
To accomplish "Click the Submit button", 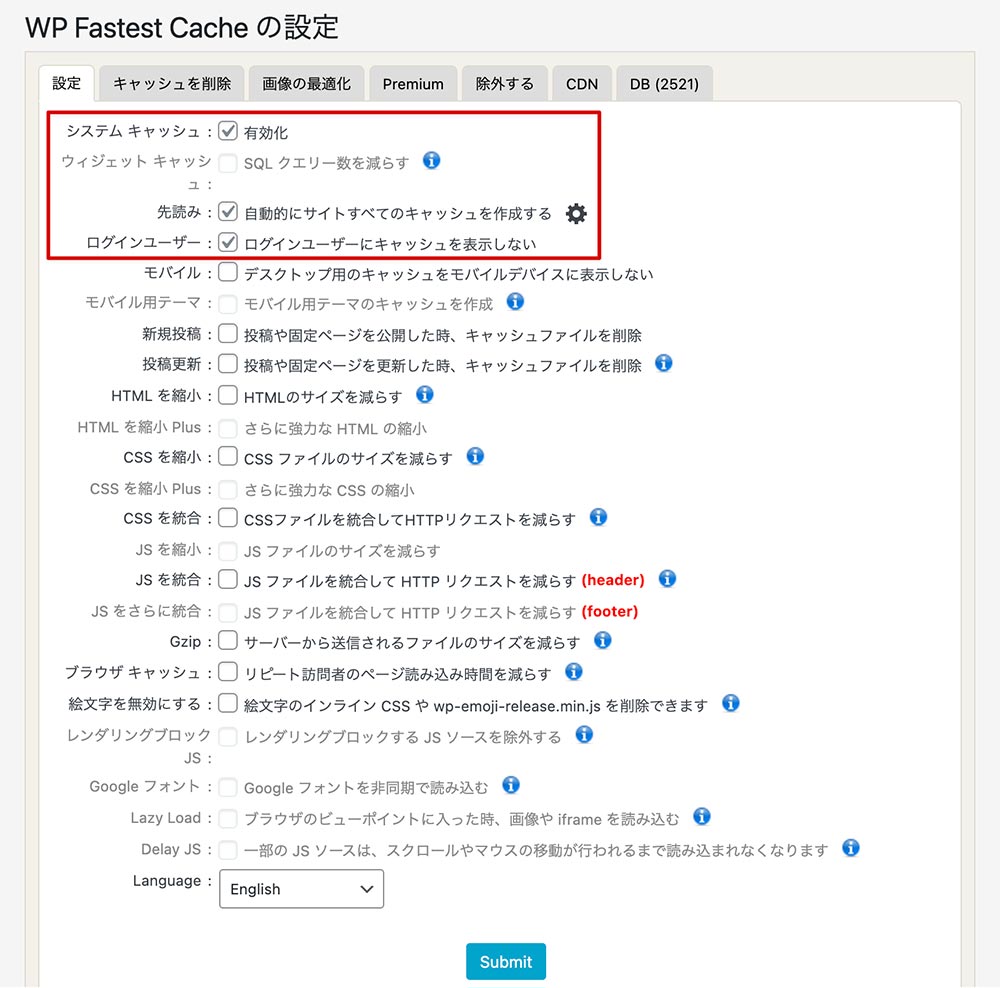I will pyautogui.click(x=505, y=961).
